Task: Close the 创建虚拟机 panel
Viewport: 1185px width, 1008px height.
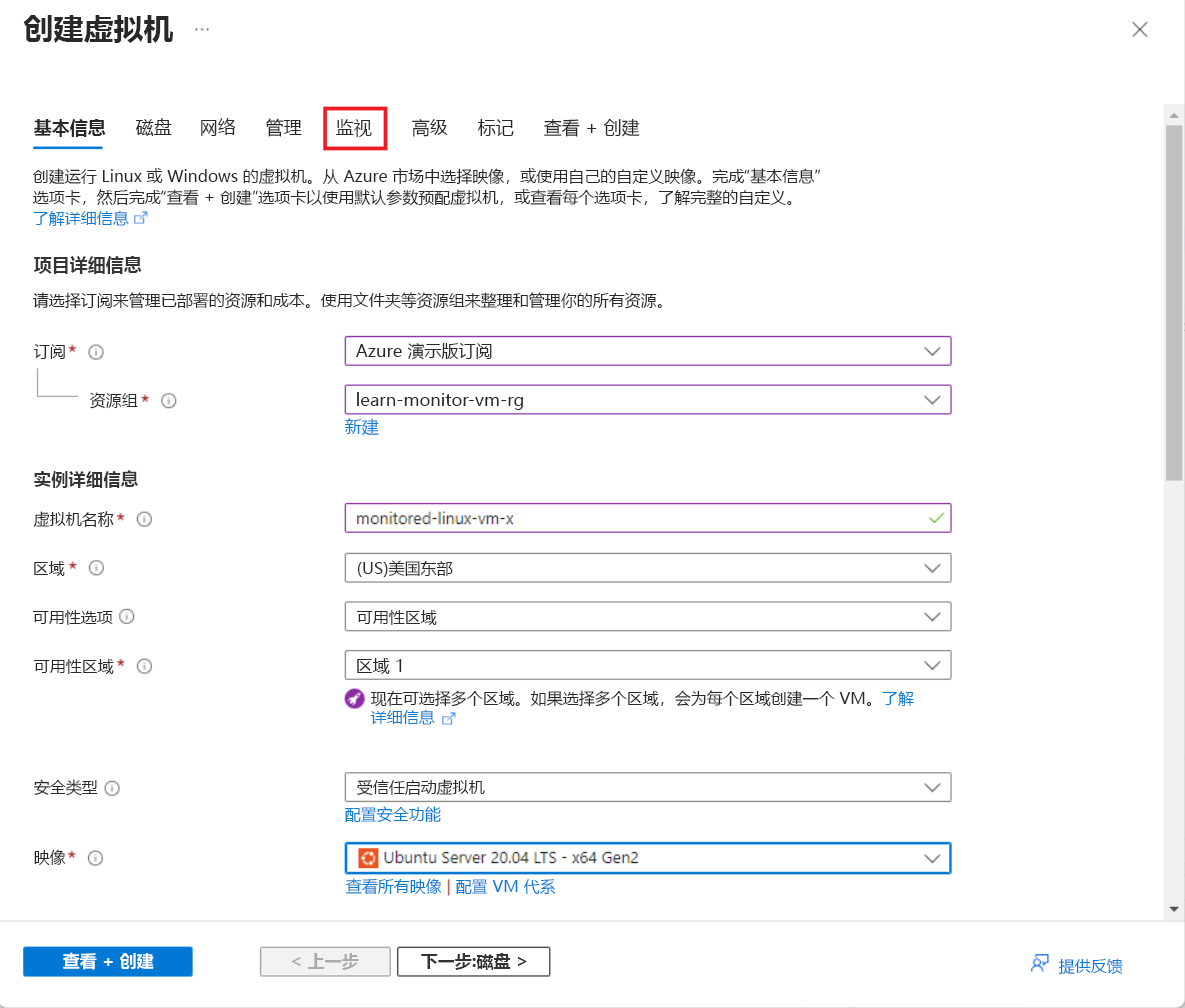Action: point(1140,29)
